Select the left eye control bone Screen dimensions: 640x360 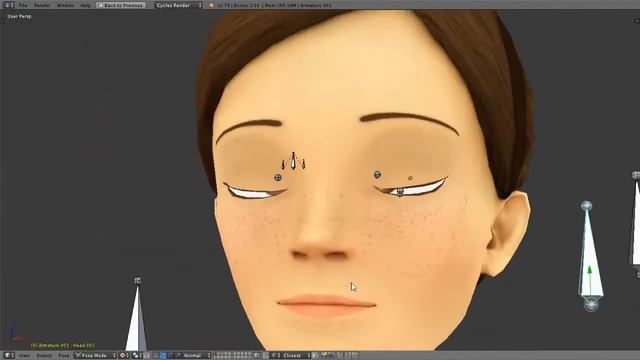278,178
